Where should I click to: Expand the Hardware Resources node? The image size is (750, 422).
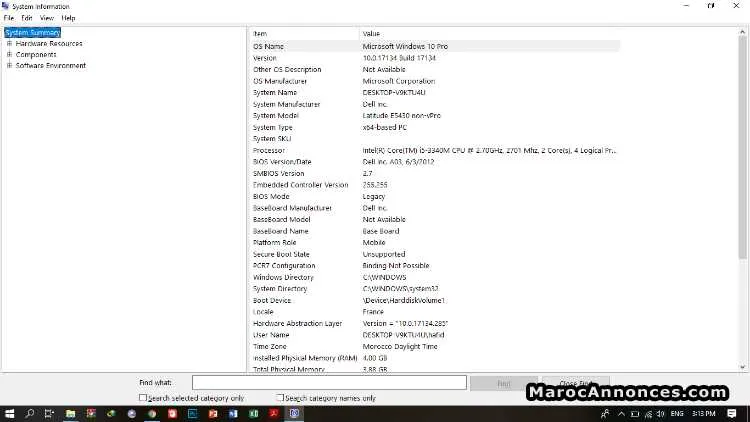click(x=9, y=44)
